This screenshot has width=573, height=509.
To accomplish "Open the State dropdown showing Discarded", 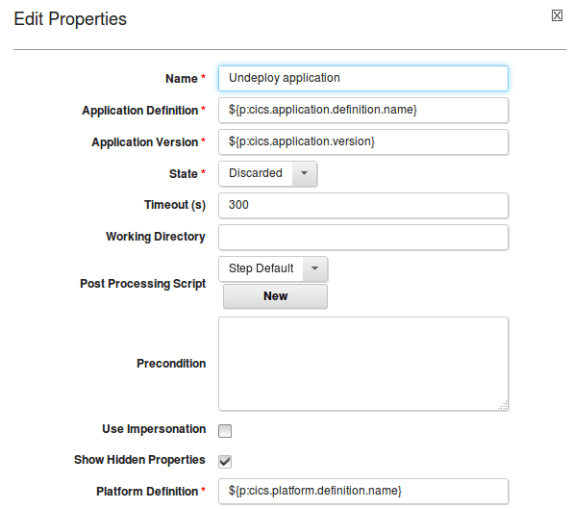I will pos(268,173).
